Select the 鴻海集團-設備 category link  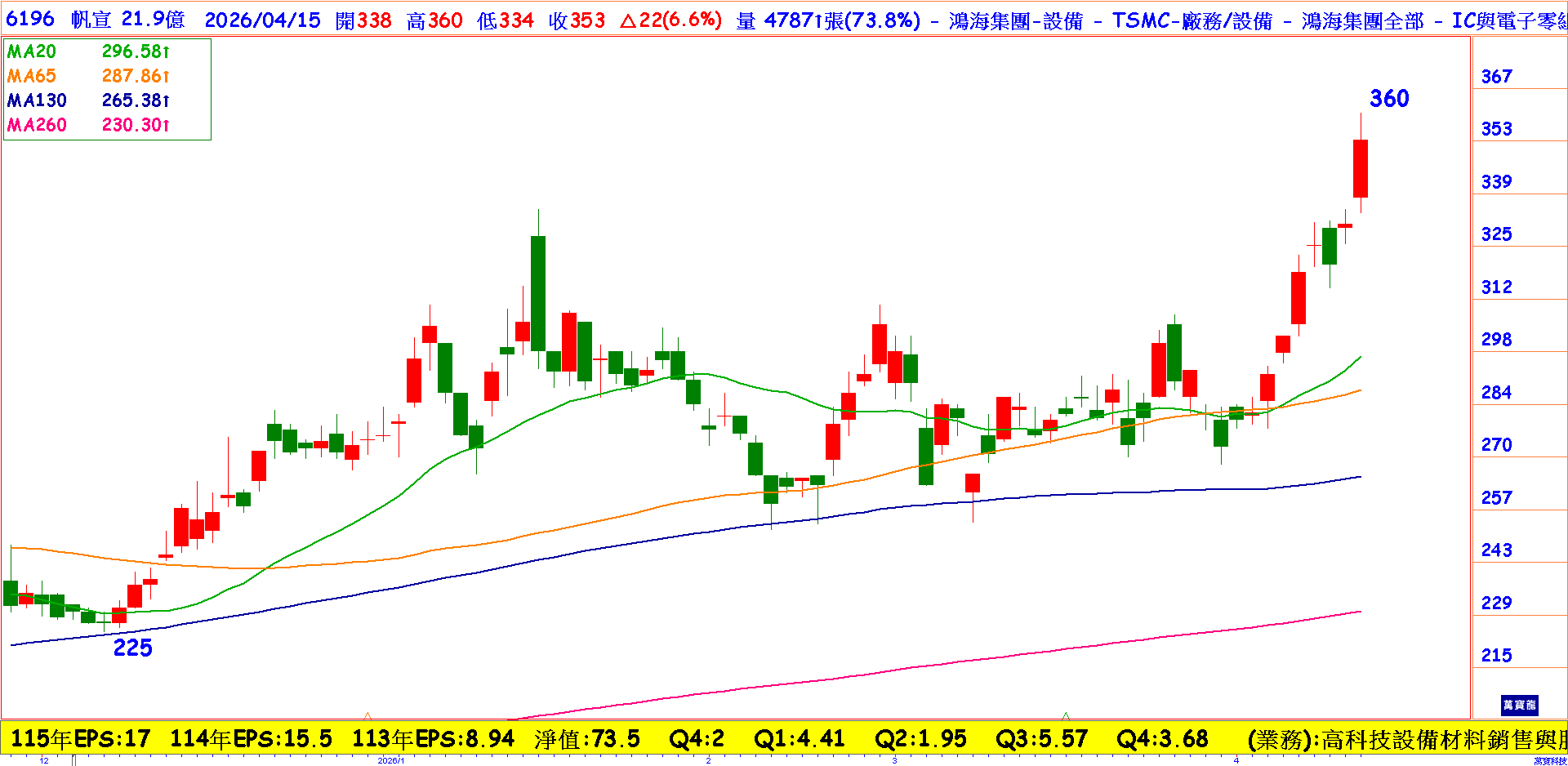click(1015, 21)
